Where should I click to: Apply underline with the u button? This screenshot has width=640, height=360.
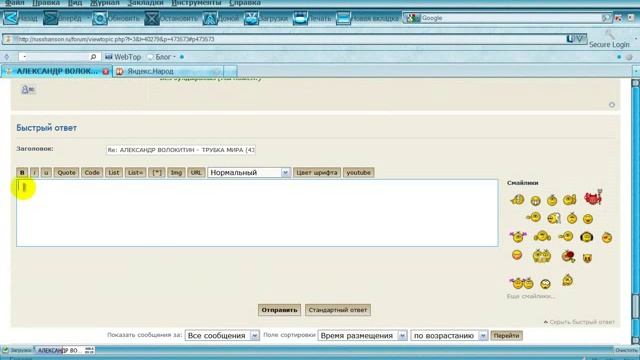46,173
